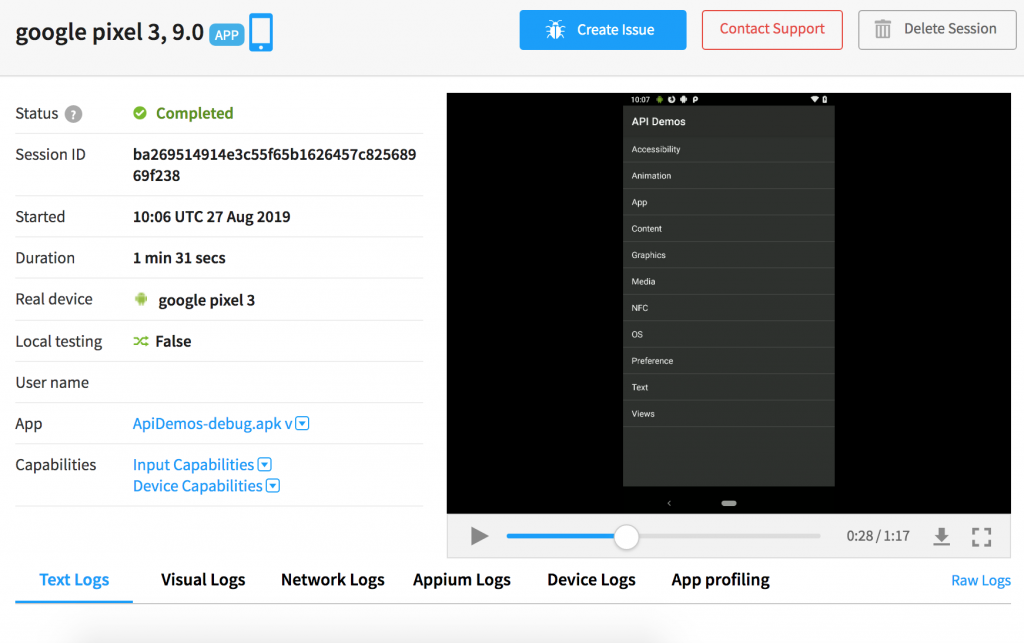Image resolution: width=1024 pixels, height=643 pixels.
Task: Create a new issue
Action: [x=603, y=30]
